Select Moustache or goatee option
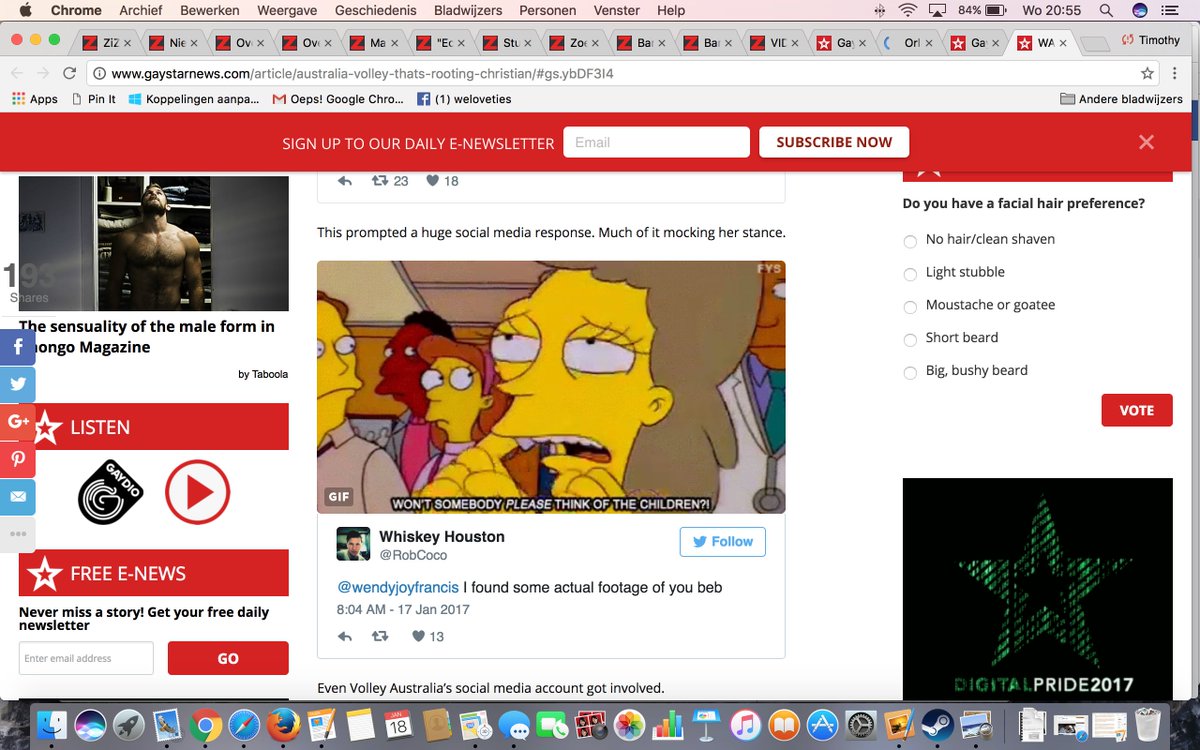The height and width of the screenshot is (750, 1200). (910, 307)
